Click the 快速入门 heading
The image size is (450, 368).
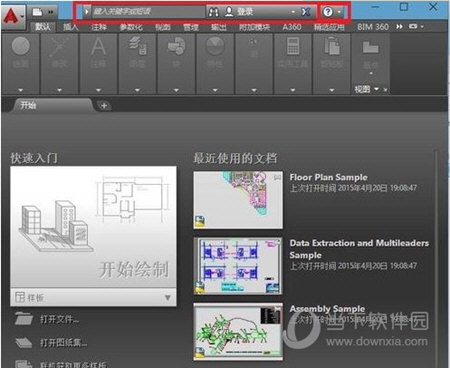pyautogui.click(x=34, y=158)
